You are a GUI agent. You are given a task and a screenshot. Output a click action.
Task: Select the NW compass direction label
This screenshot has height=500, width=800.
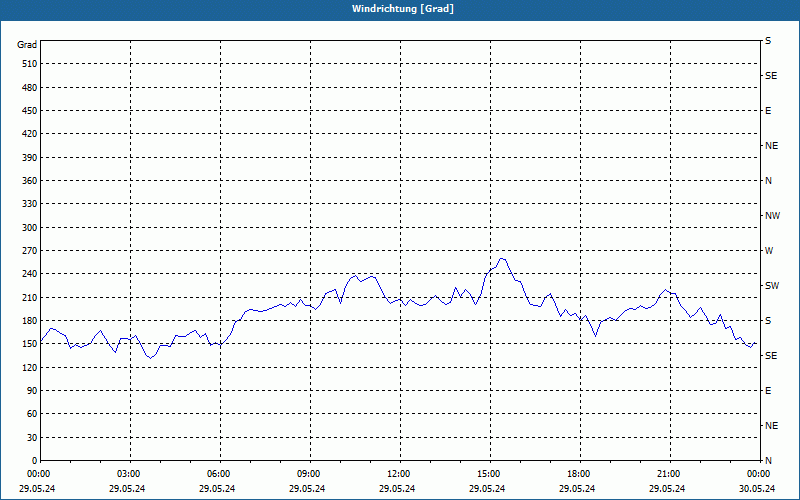coord(772,216)
